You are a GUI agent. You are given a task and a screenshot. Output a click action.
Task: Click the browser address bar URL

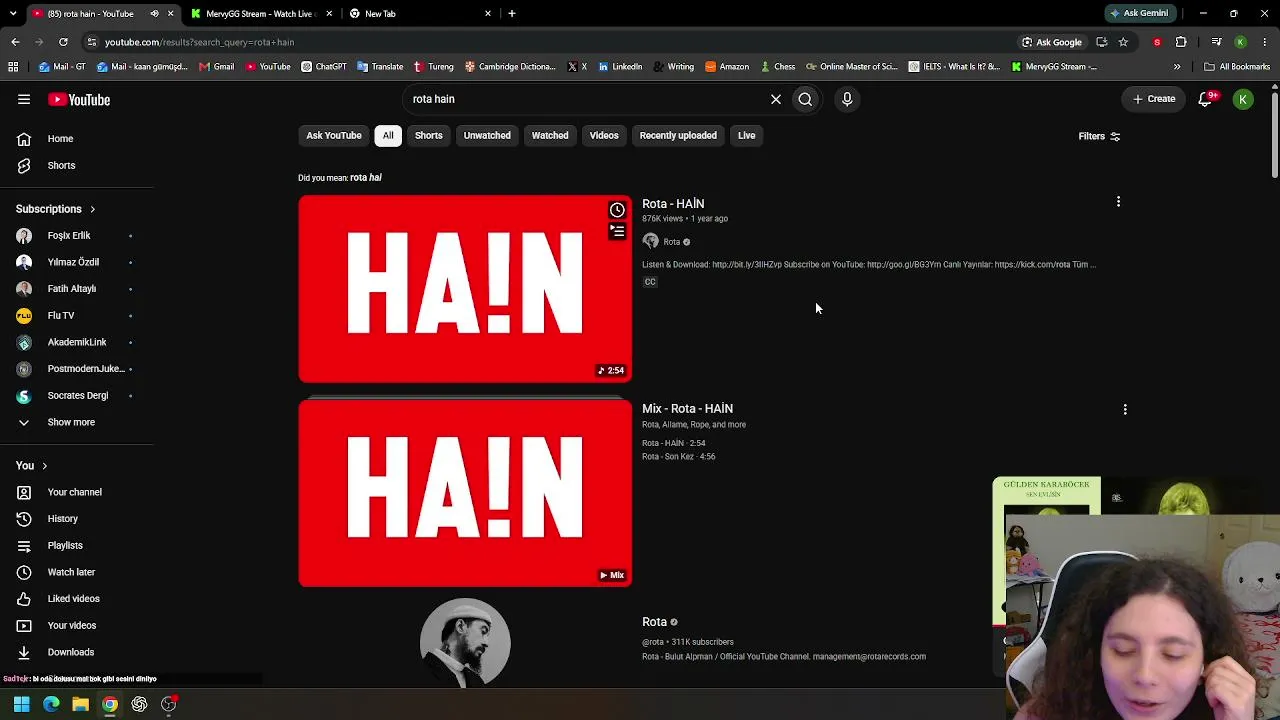[199, 42]
